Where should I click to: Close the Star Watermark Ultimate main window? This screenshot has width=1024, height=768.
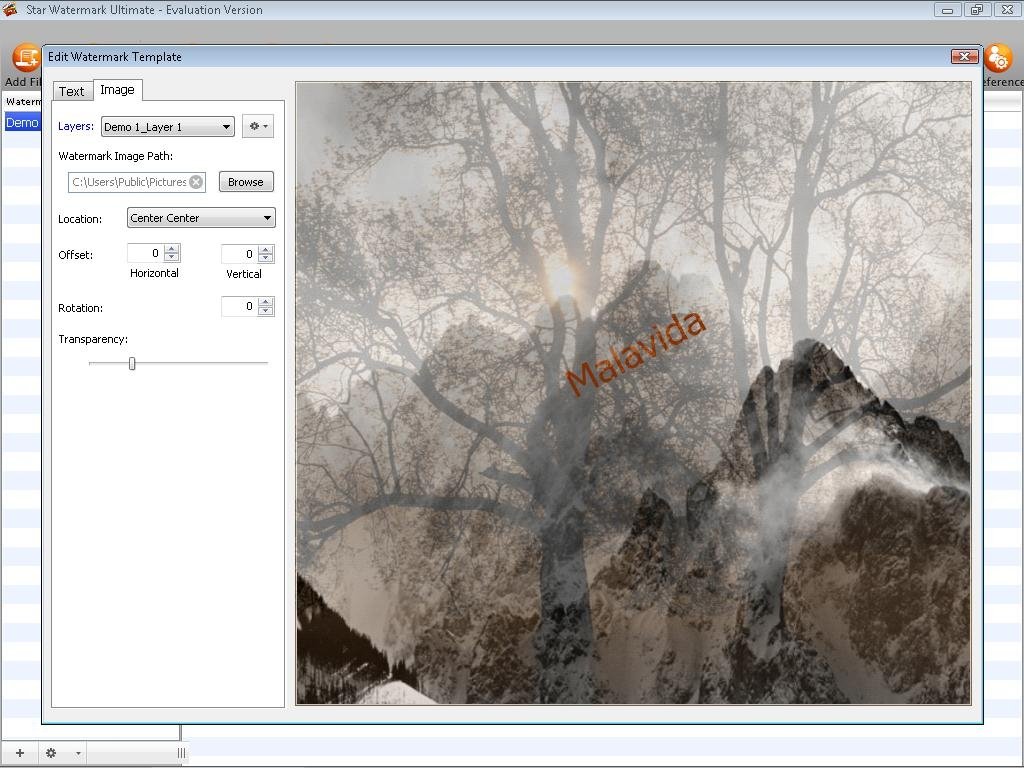click(x=1008, y=10)
